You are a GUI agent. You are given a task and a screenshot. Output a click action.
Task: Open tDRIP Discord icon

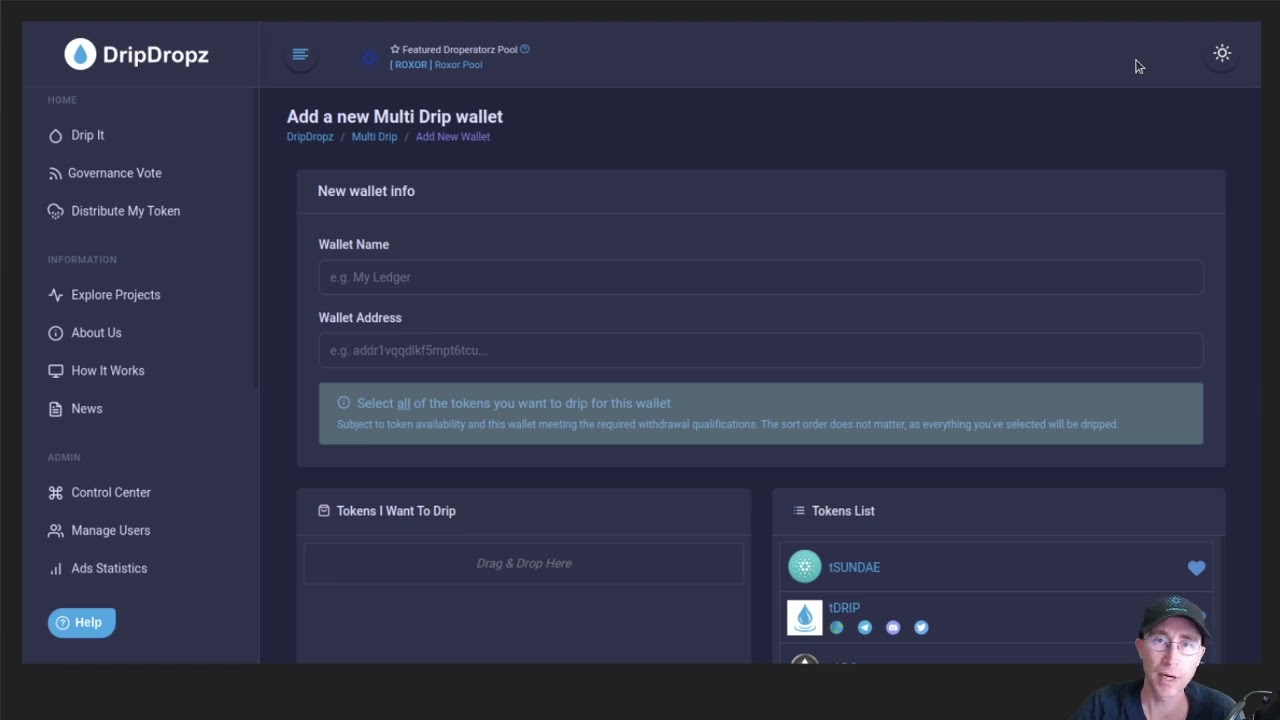tap(893, 628)
